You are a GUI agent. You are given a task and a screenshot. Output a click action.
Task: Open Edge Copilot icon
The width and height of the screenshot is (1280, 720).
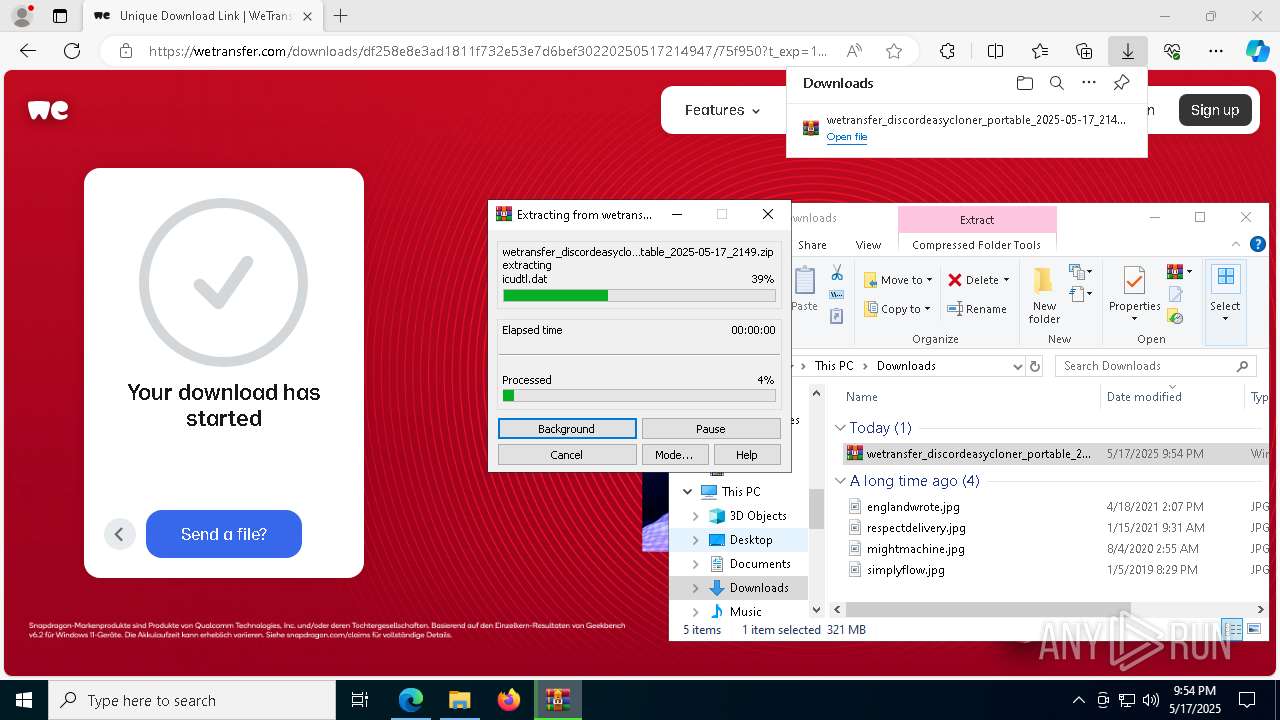tap(1257, 51)
